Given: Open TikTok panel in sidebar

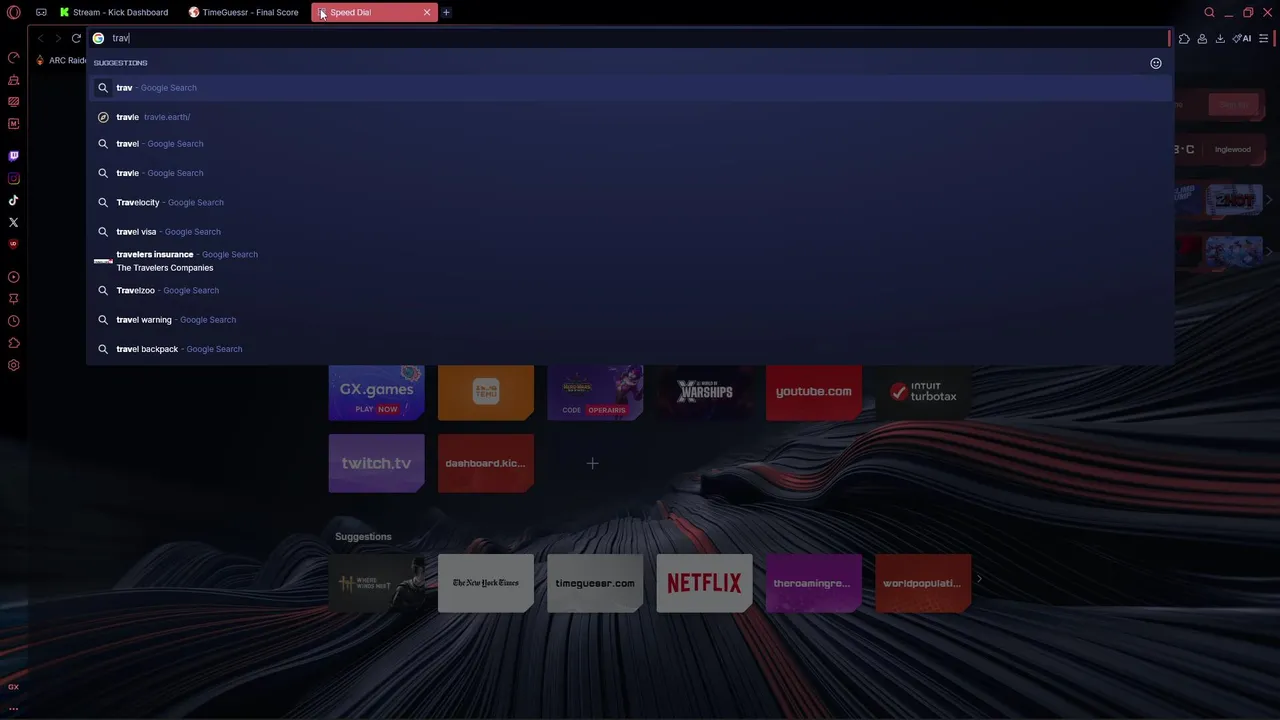Looking at the screenshot, I should click(13, 200).
